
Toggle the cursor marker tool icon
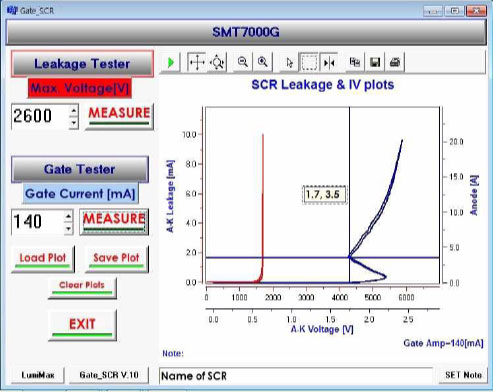click(x=329, y=62)
